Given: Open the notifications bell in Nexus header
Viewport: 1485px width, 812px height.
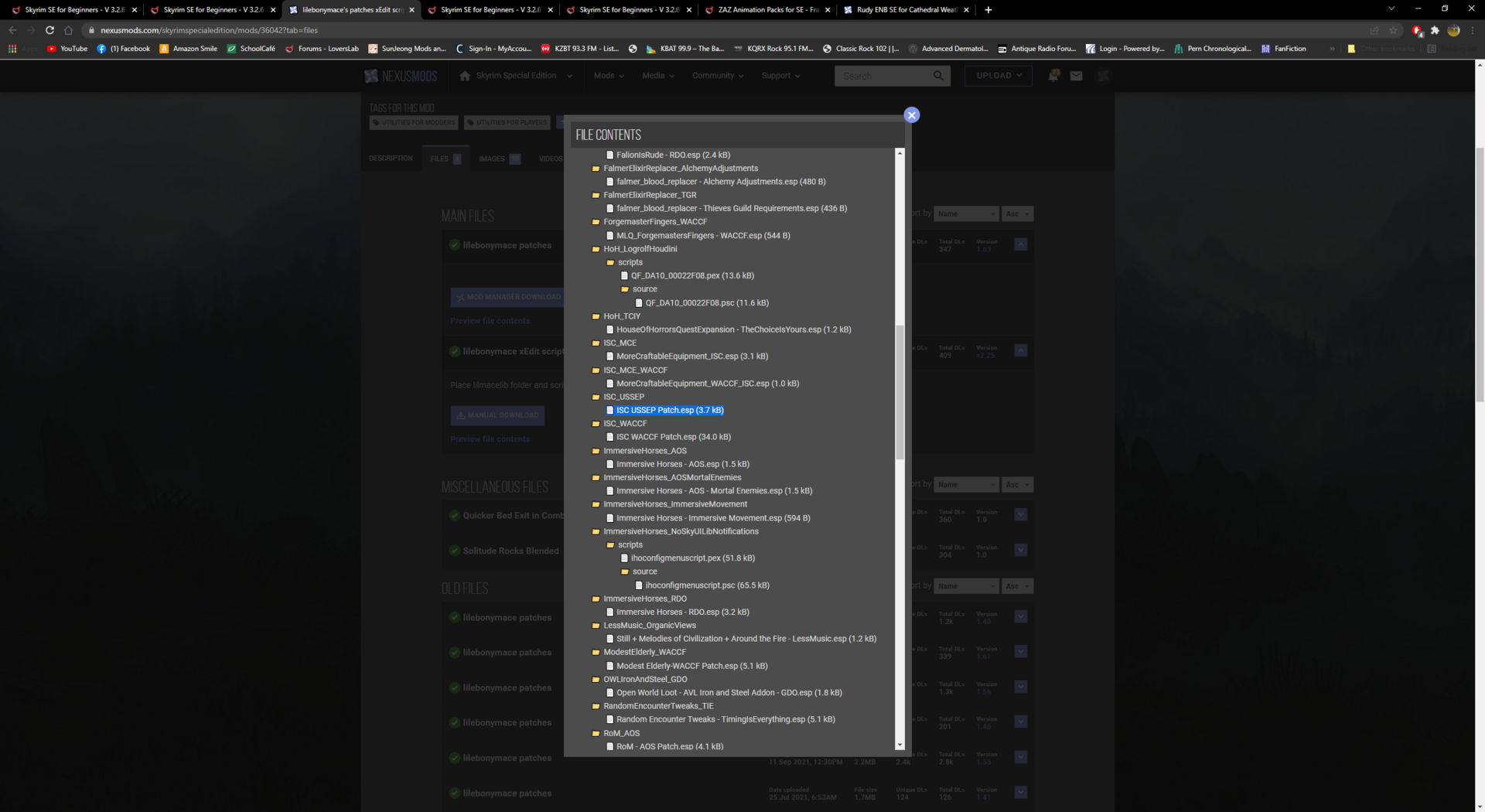Looking at the screenshot, I should 1053,76.
